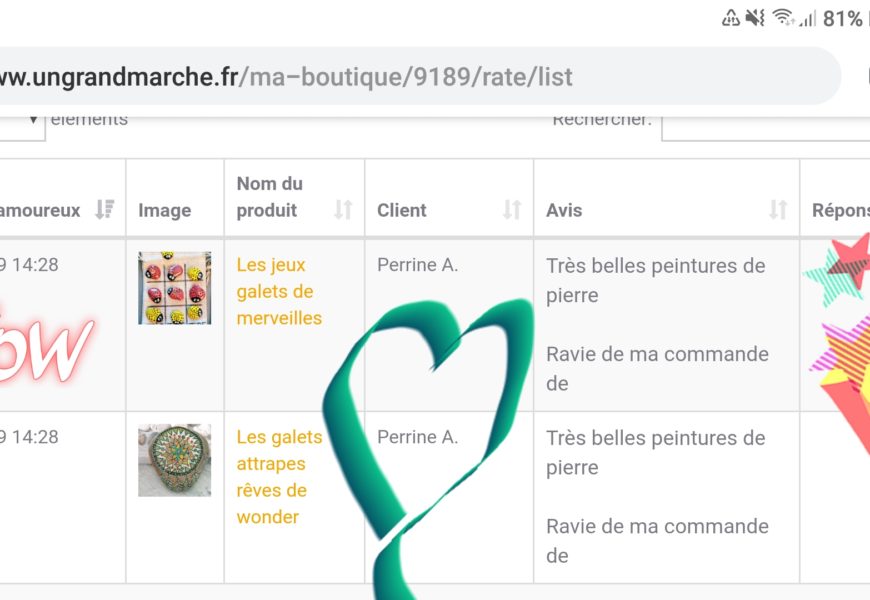Click the sort icon in Client column
The image size is (870, 600).
512,210
